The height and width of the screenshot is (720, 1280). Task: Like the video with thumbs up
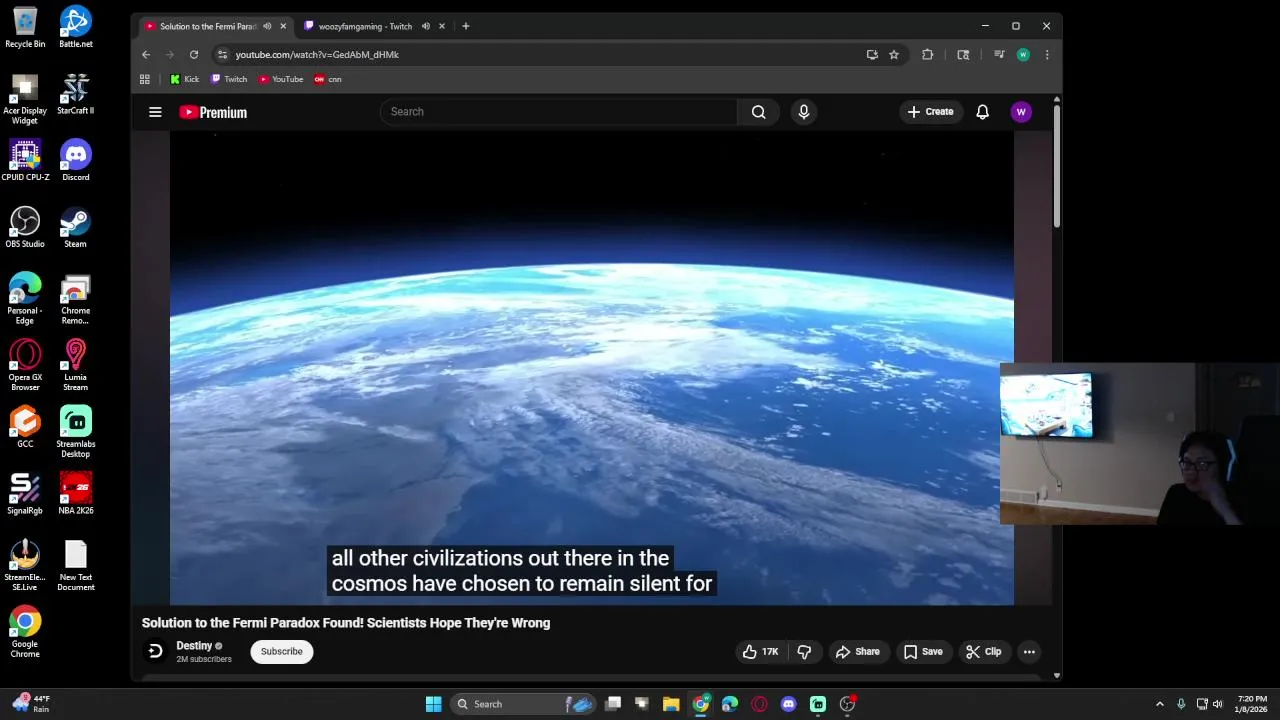760,652
